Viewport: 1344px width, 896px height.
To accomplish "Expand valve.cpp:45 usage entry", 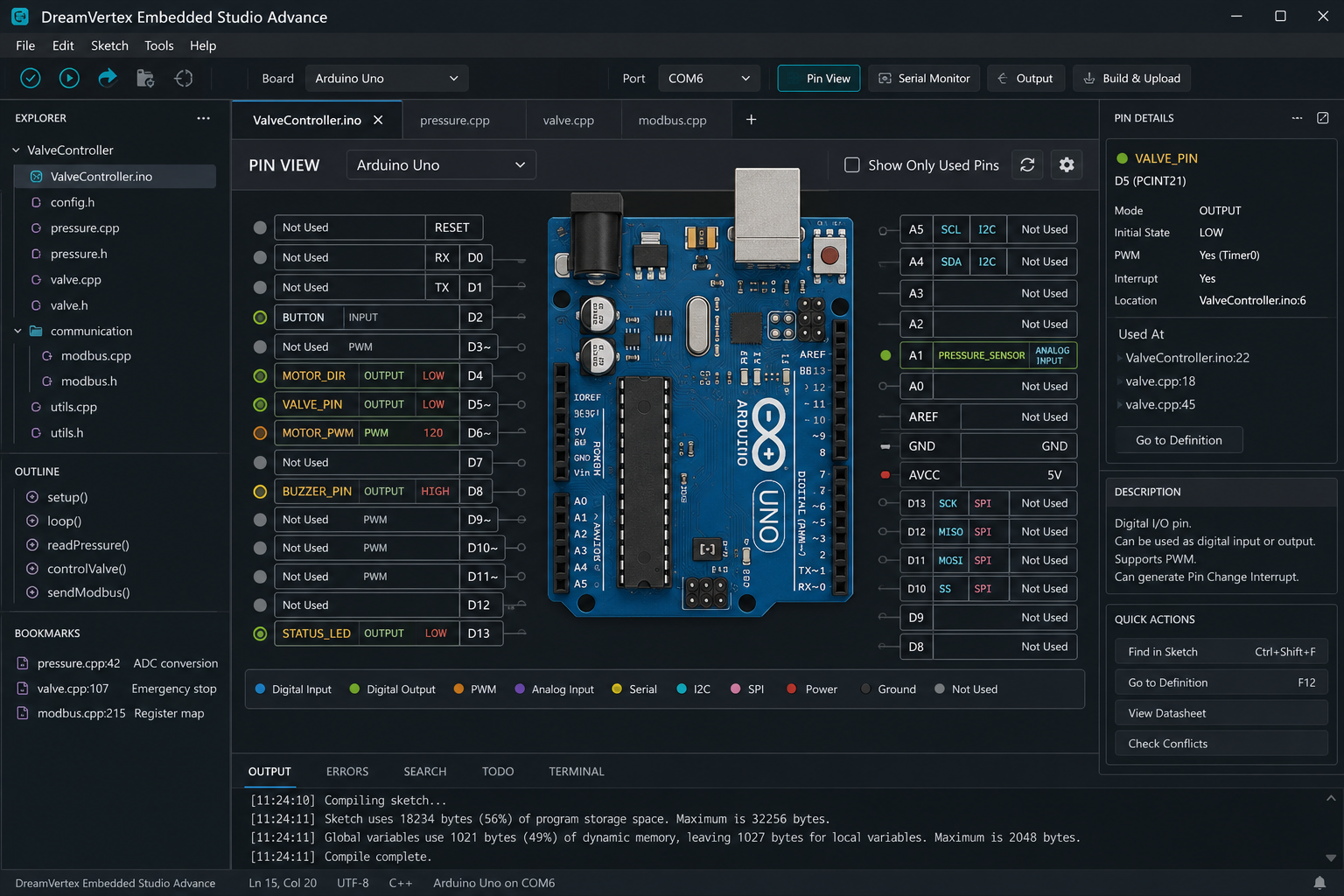I will 1120,404.
